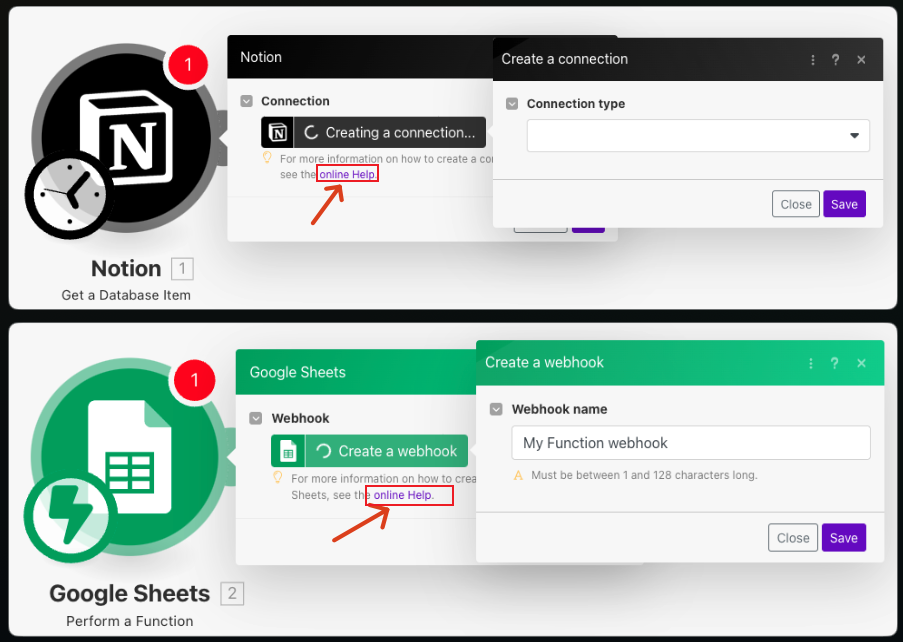Screen dimensions: 903x642
Task: Click the Sheets icon beside Create a webhook
Action: (288, 451)
